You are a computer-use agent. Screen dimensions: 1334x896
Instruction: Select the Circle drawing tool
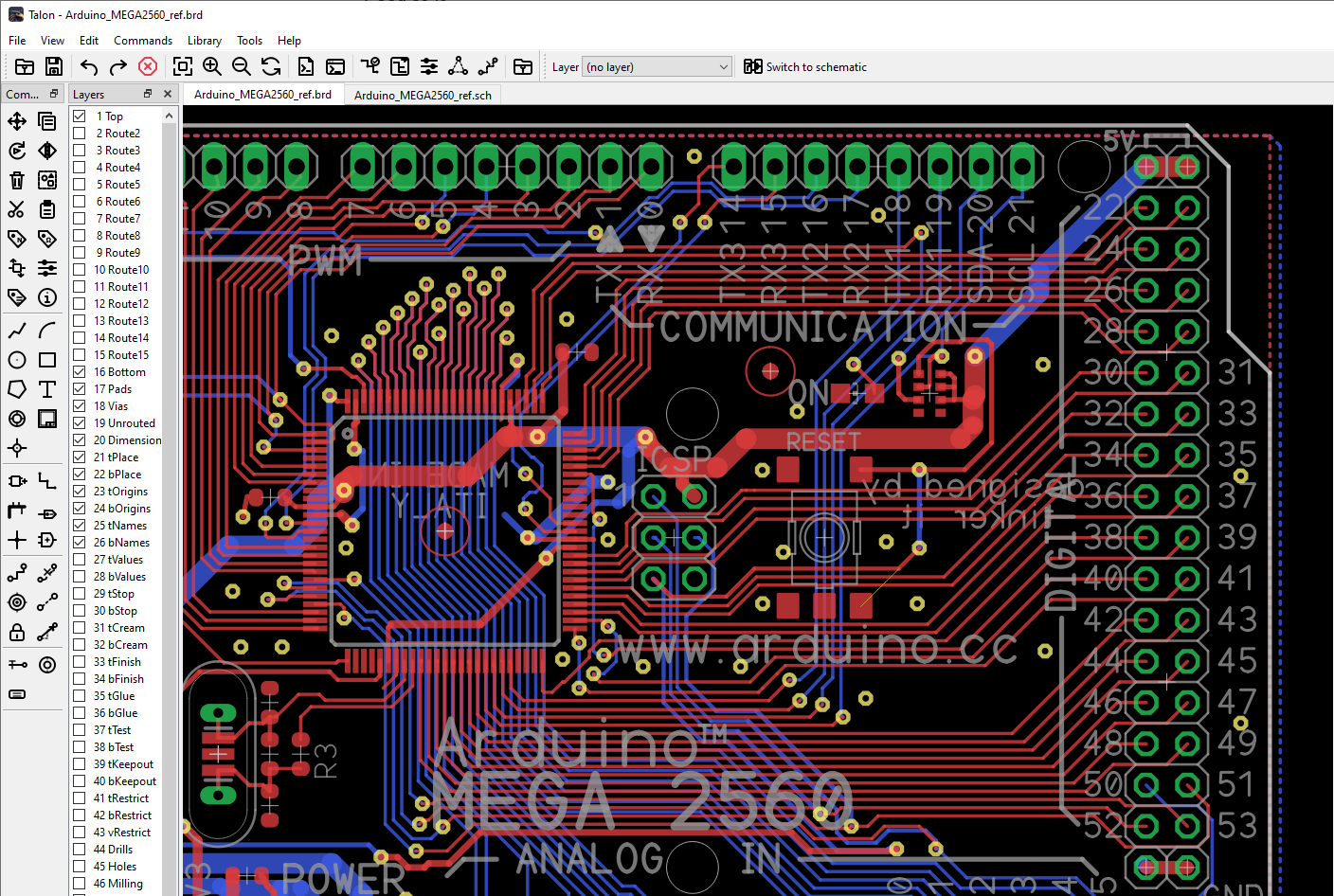click(x=17, y=360)
